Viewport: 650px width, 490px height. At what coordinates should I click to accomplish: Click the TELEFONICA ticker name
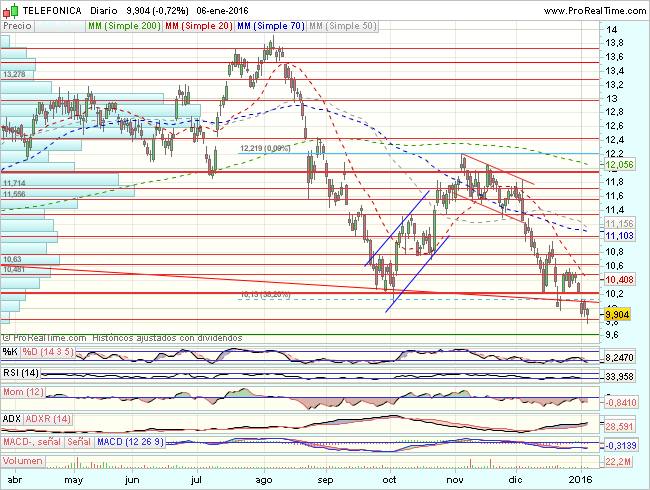click(52, 11)
